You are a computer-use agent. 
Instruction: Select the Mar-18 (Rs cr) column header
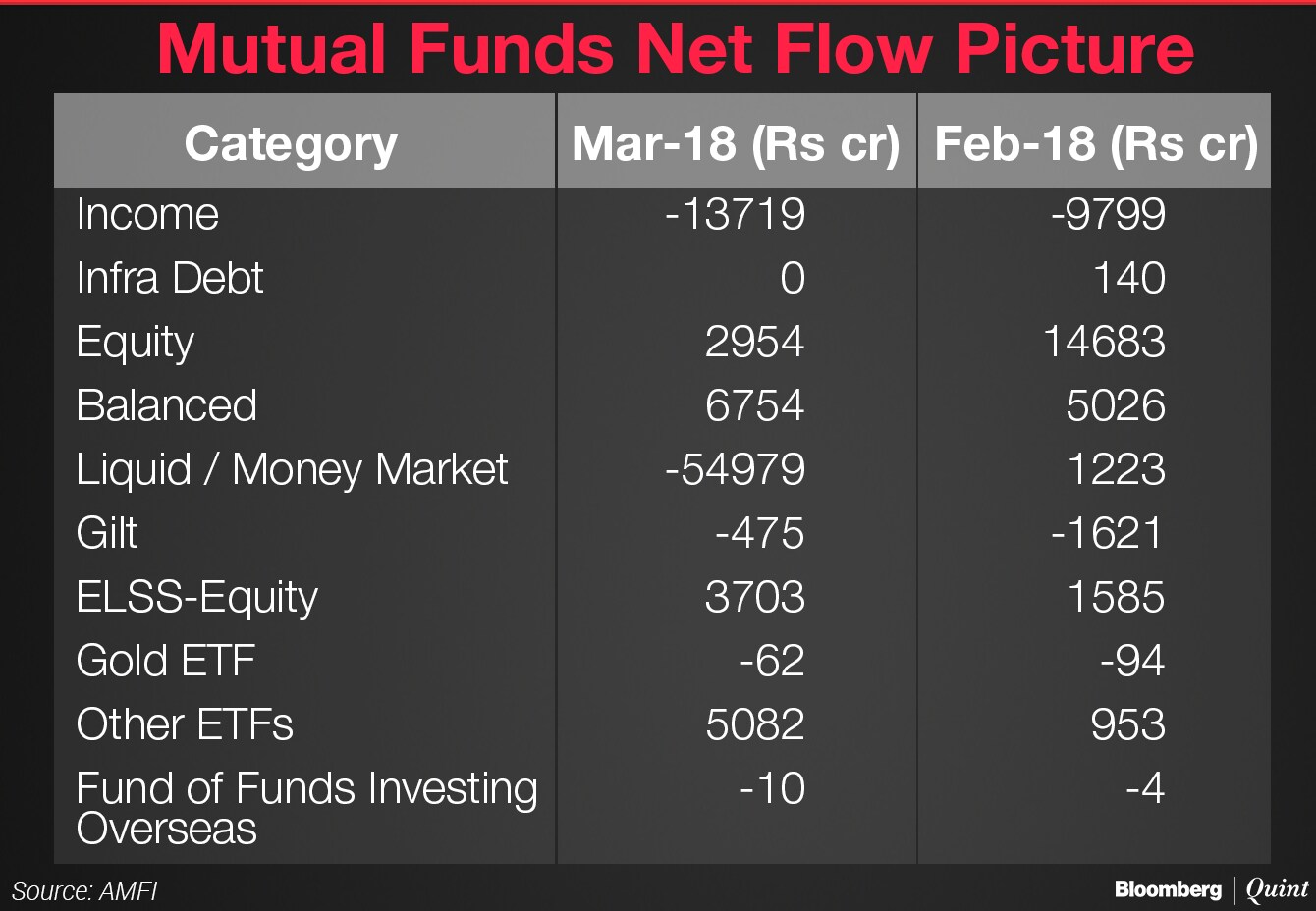click(x=736, y=144)
